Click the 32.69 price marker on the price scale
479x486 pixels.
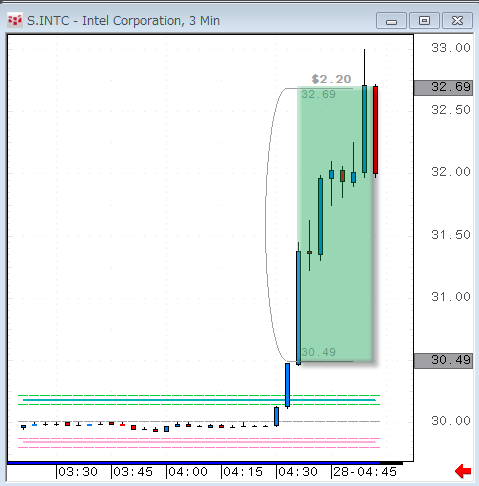click(443, 88)
